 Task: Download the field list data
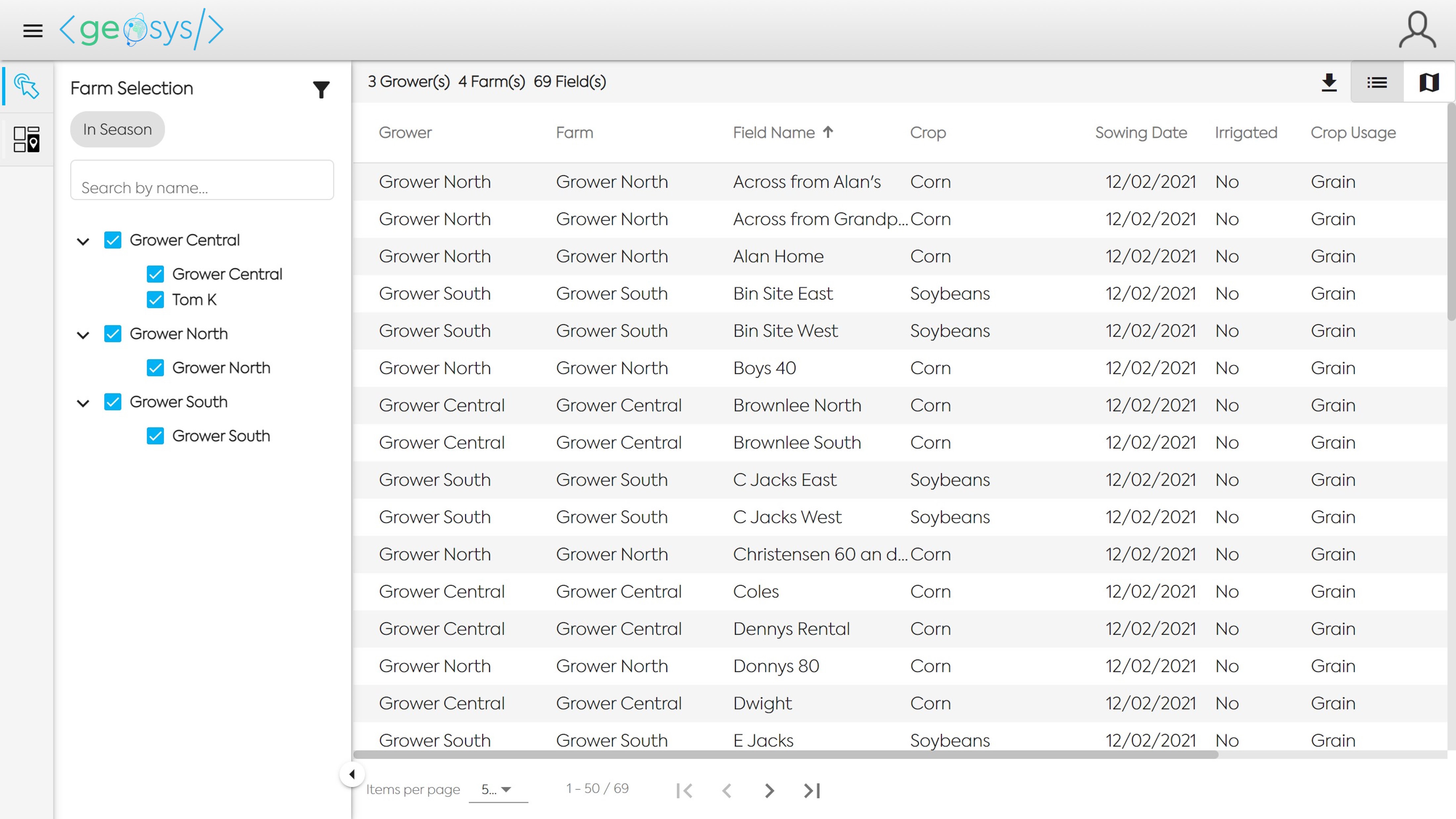[1329, 82]
